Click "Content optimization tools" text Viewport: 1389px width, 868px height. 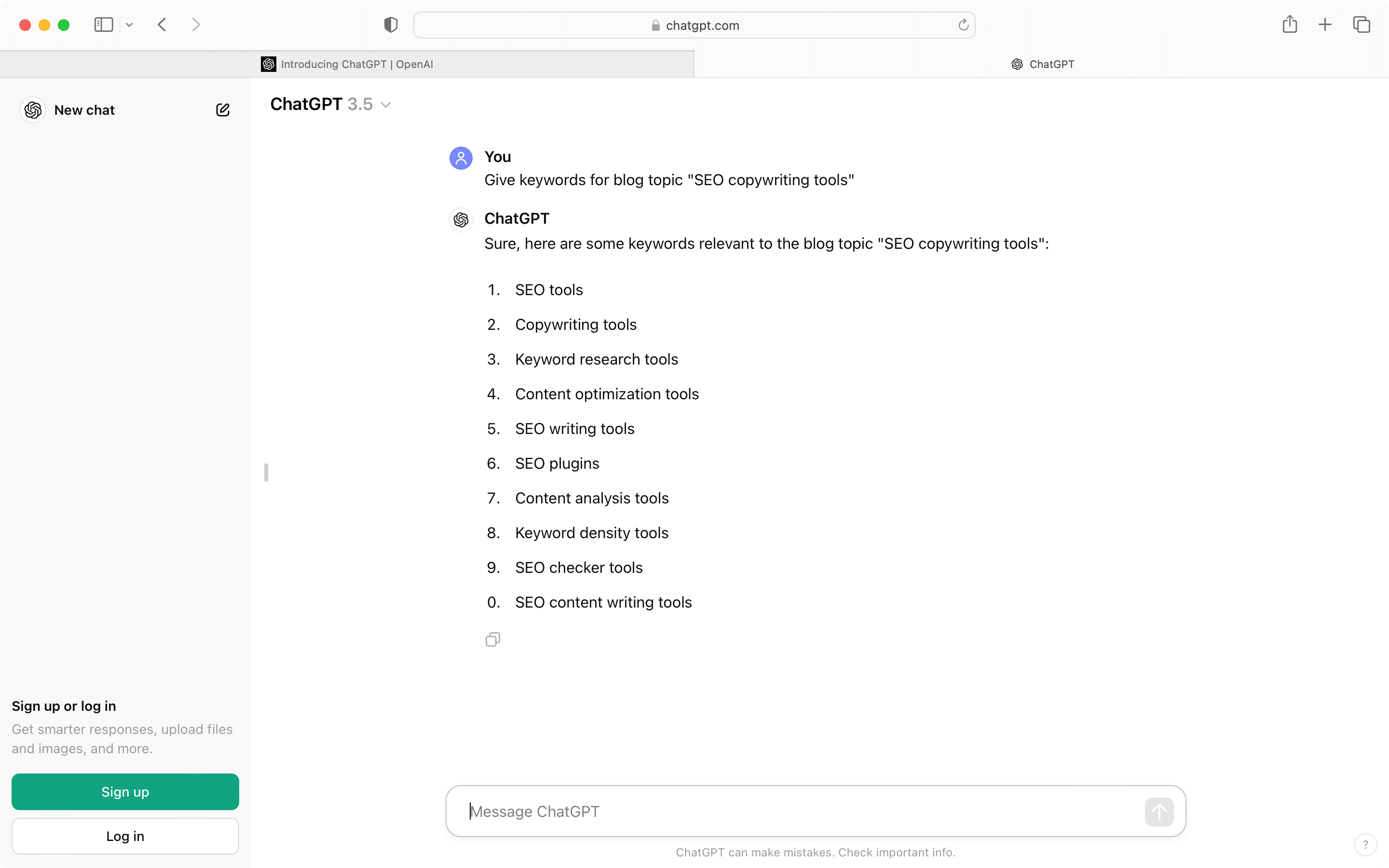click(x=607, y=394)
